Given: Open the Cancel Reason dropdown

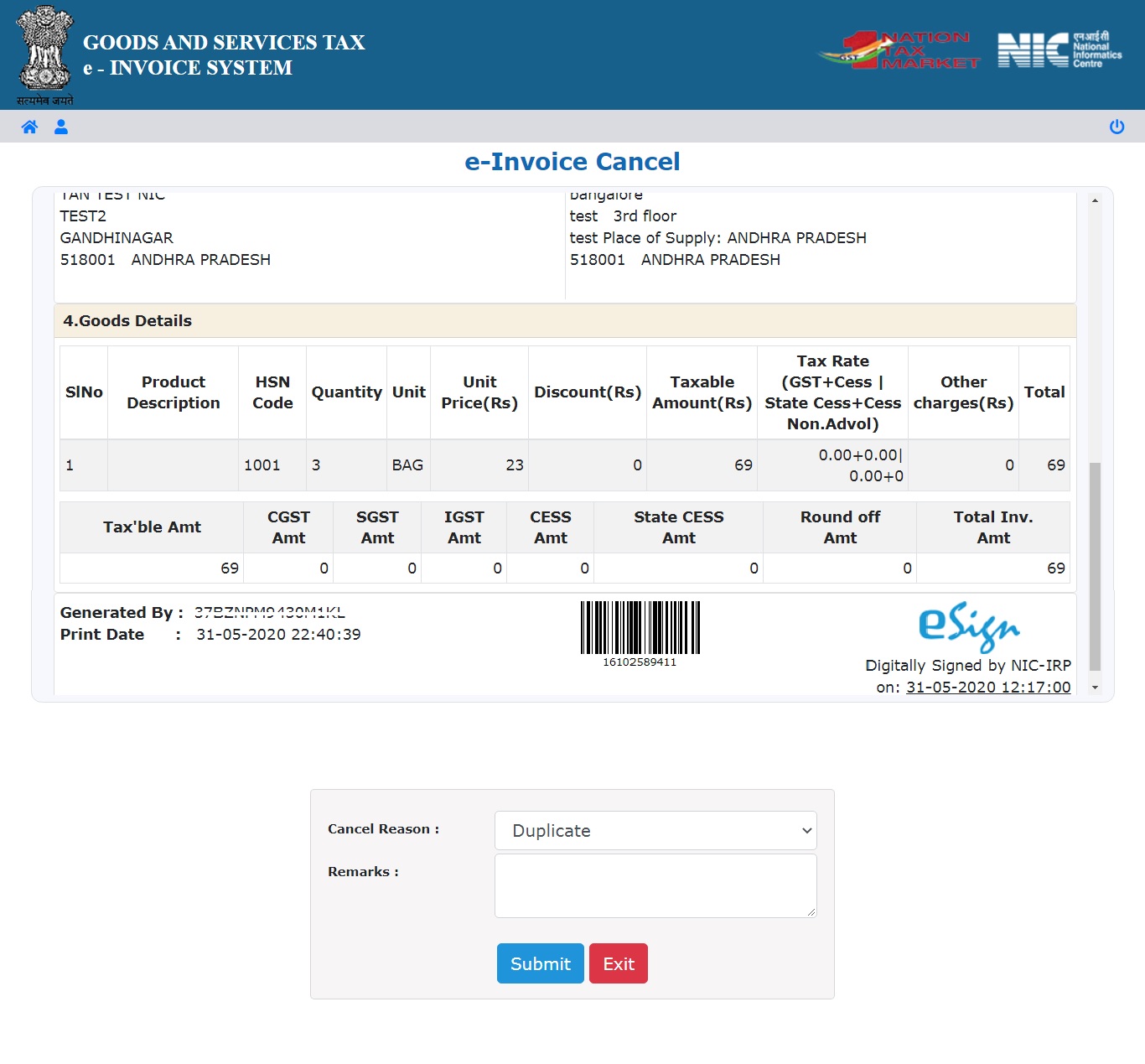Looking at the screenshot, I should click(x=655, y=830).
